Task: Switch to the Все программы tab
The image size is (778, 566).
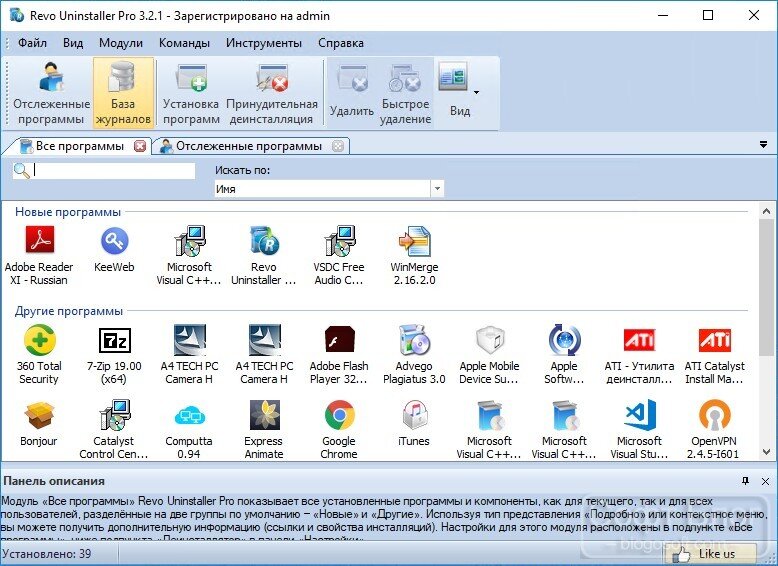Action: point(79,146)
